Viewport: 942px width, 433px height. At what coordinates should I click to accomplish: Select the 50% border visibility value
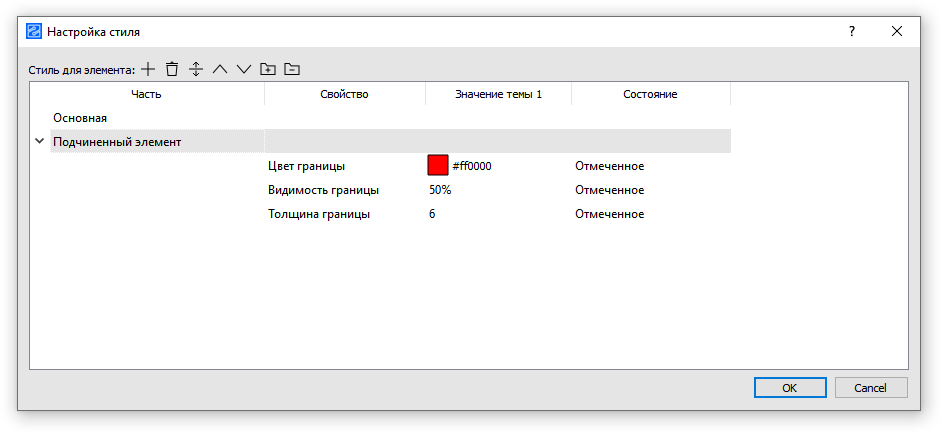click(440, 190)
